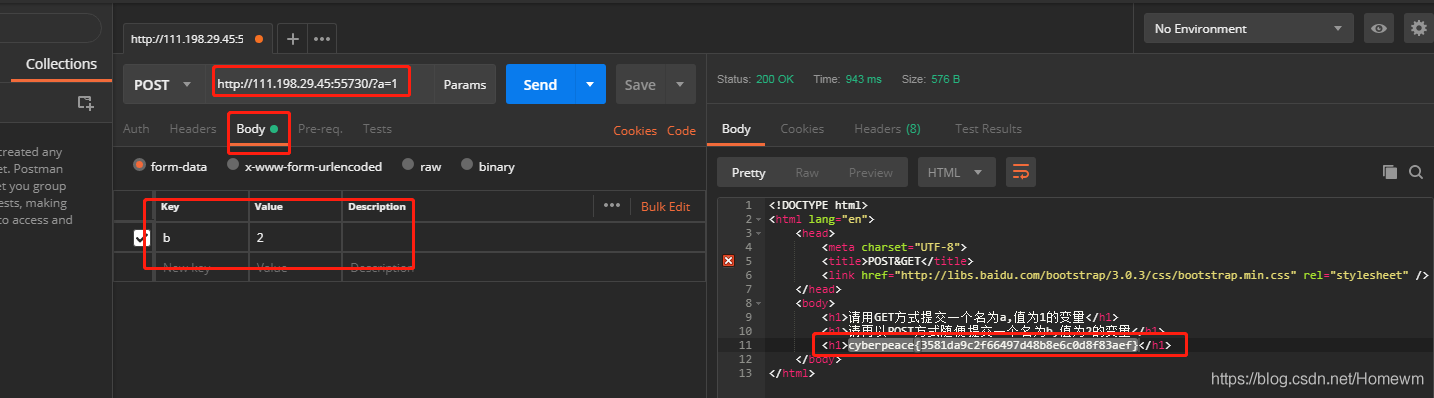Open the tab options ellipsis menu

point(322,39)
